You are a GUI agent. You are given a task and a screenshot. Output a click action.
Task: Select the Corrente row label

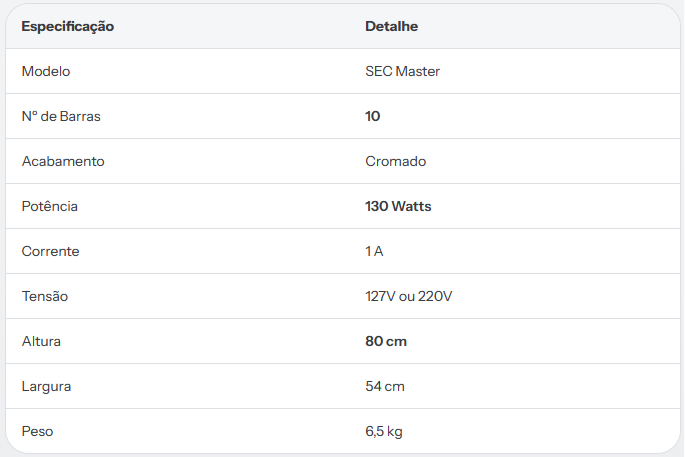pos(50,251)
